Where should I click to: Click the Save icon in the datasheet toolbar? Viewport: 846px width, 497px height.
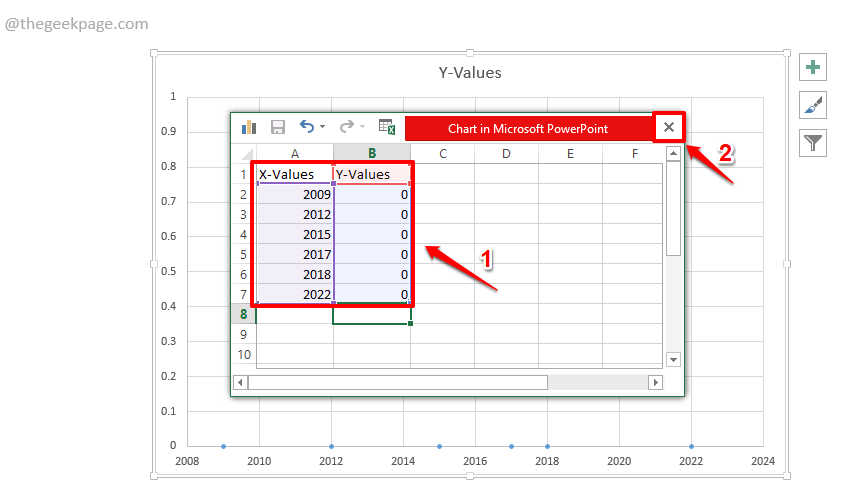(x=278, y=127)
